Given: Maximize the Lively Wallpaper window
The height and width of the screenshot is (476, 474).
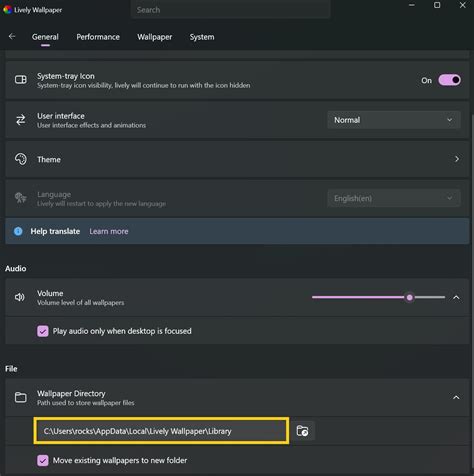Looking at the screenshot, I should click(437, 5).
